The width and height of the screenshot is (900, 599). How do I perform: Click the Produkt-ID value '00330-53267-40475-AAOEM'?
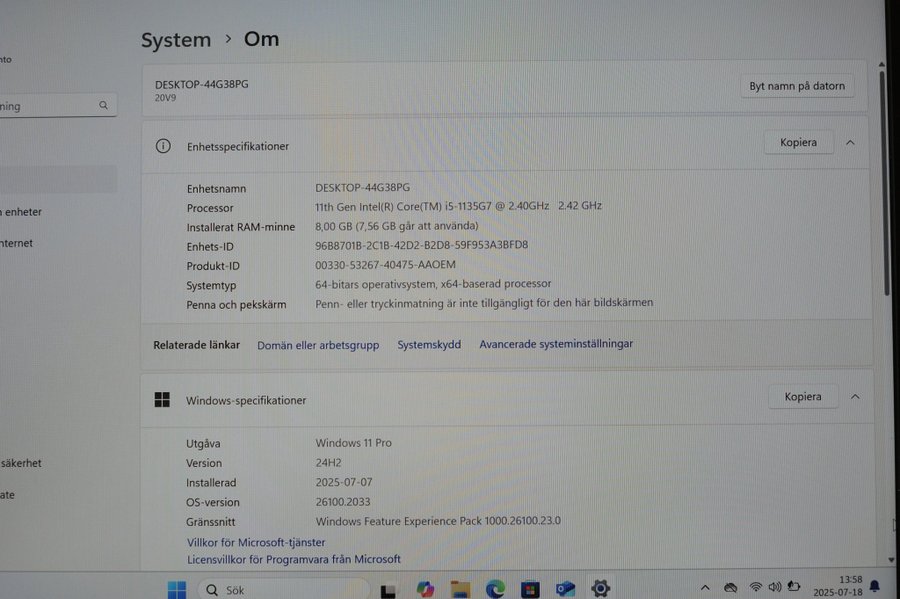(x=385, y=265)
